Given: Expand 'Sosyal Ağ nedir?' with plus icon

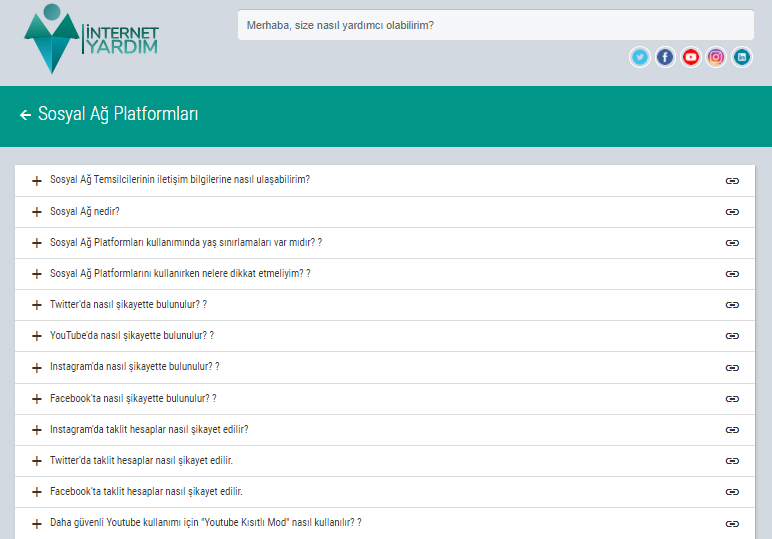Looking at the screenshot, I should click(x=36, y=212).
